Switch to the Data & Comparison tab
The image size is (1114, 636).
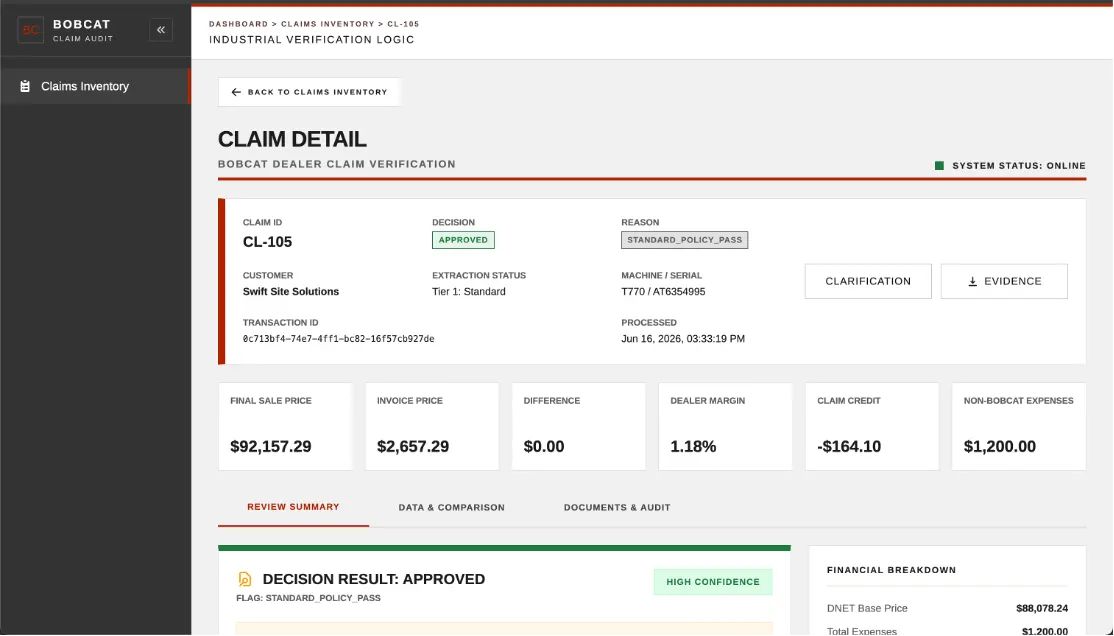pyautogui.click(x=451, y=507)
